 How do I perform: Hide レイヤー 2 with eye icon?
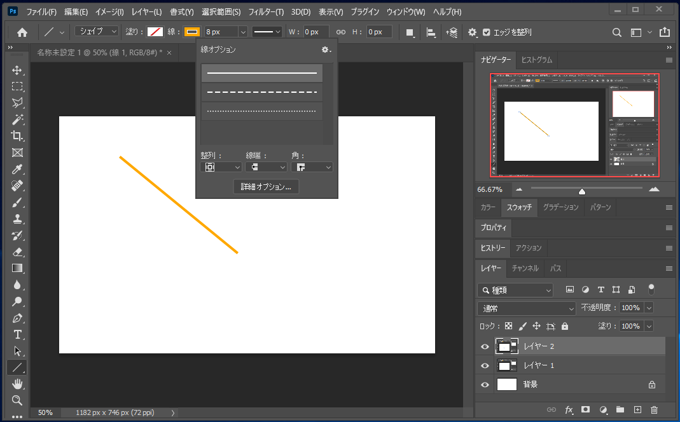485,347
